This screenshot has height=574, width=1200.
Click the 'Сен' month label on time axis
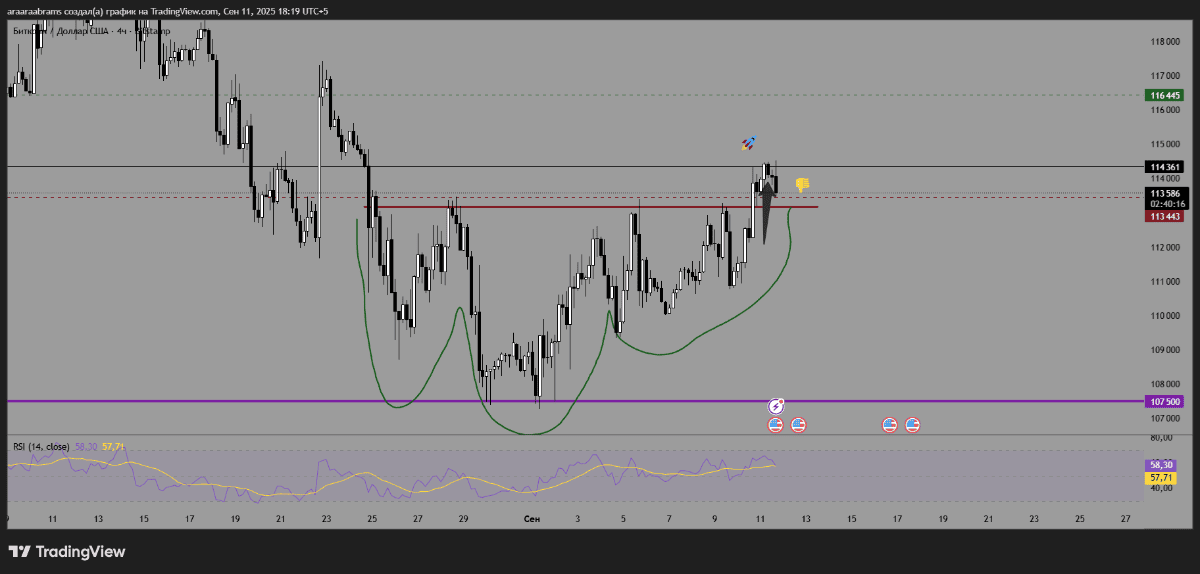pyautogui.click(x=532, y=519)
